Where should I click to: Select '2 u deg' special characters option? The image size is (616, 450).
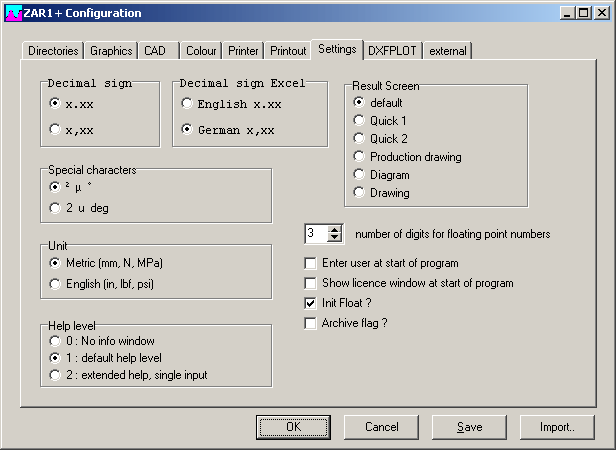pos(55,207)
